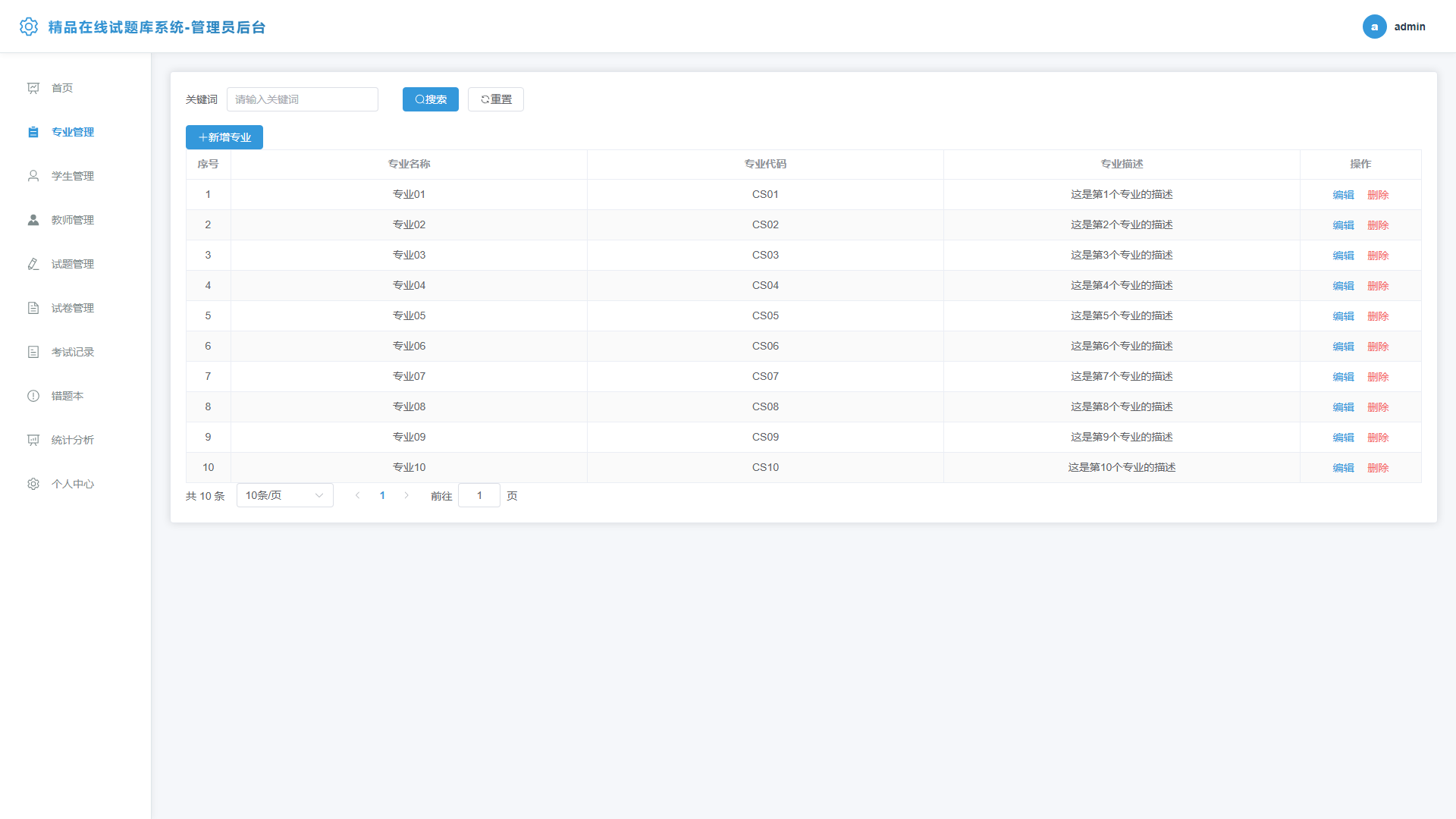1456x819 pixels.
Task: Click the admin username
Action: (x=1410, y=27)
